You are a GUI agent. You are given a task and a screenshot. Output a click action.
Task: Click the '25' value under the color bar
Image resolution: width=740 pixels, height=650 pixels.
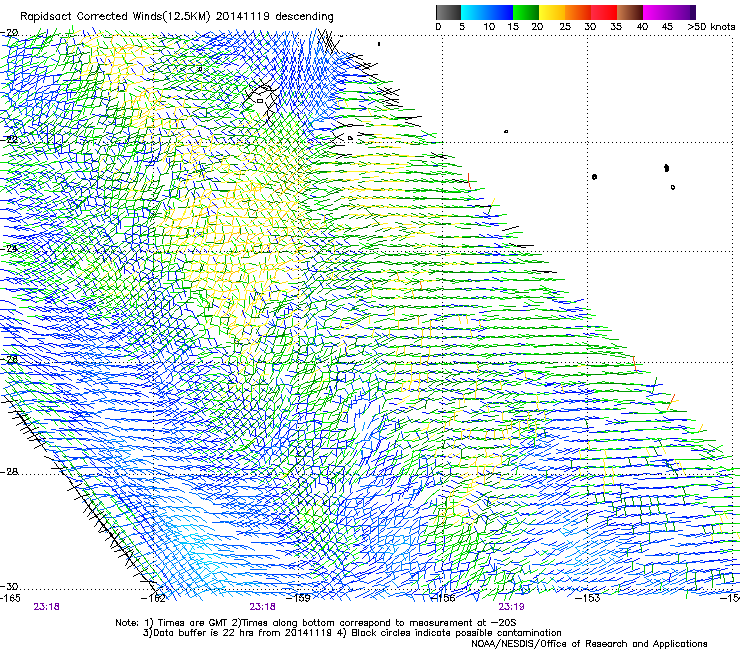[565, 27]
